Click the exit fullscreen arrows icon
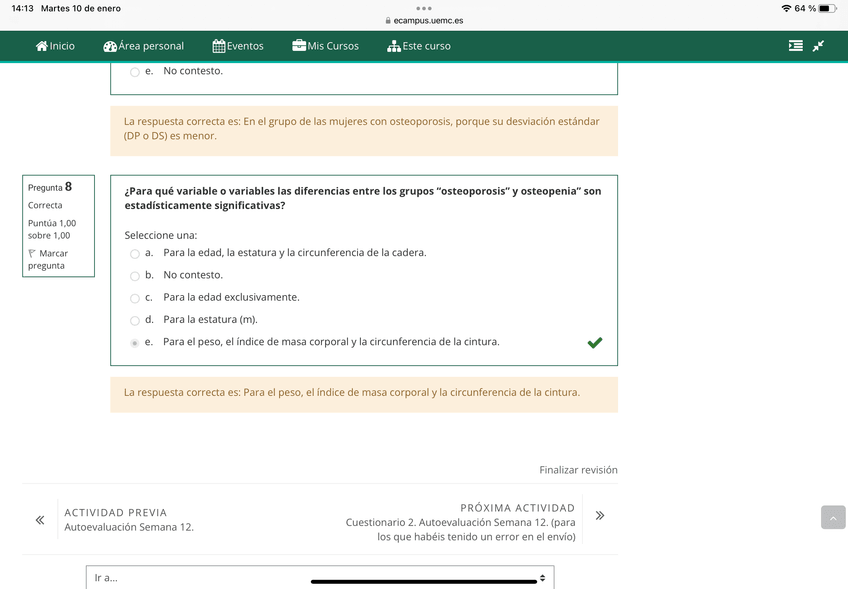This screenshot has width=848, height=589. [x=819, y=45]
